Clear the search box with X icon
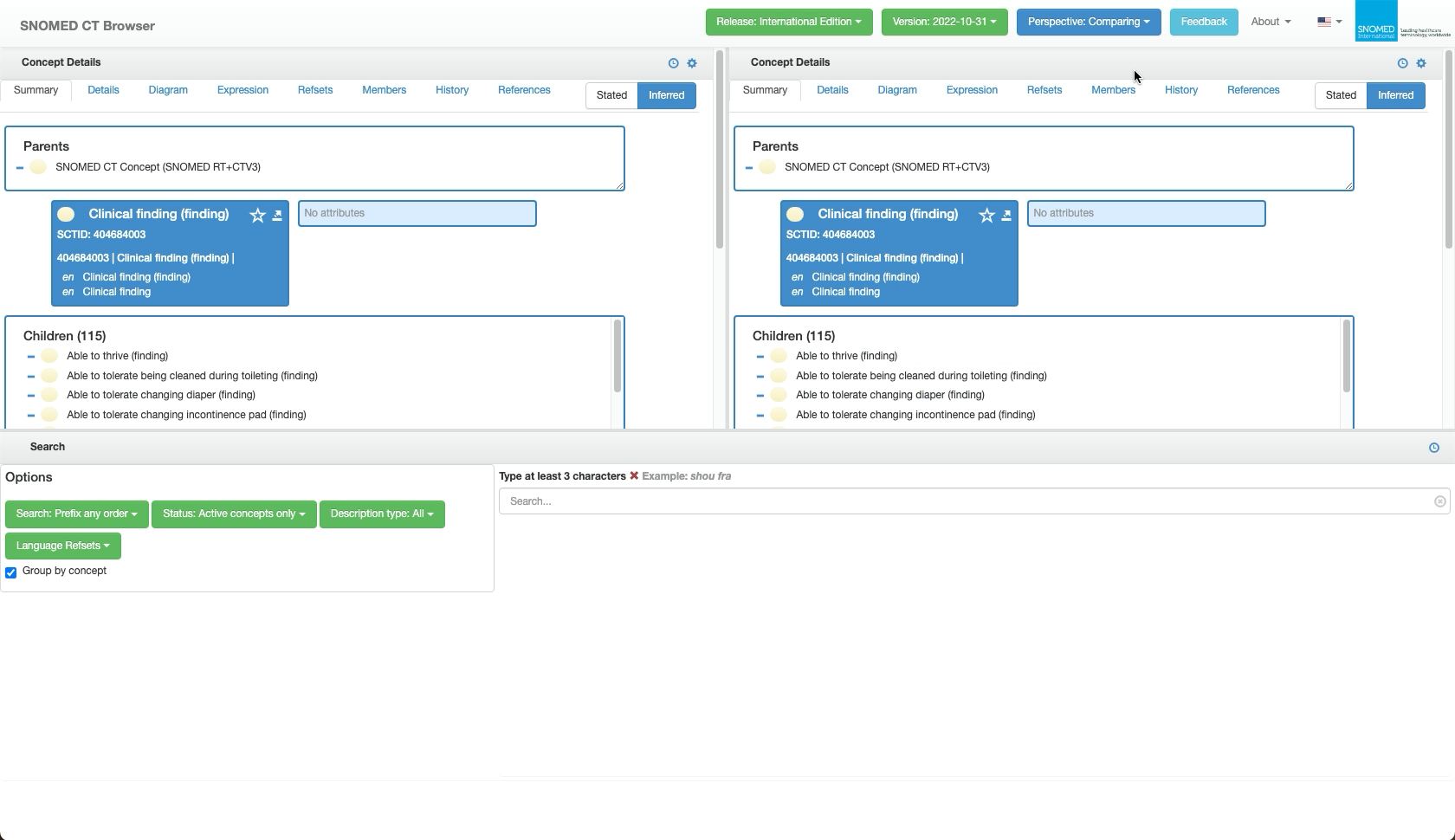The width and height of the screenshot is (1455, 840). tap(1439, 501)
